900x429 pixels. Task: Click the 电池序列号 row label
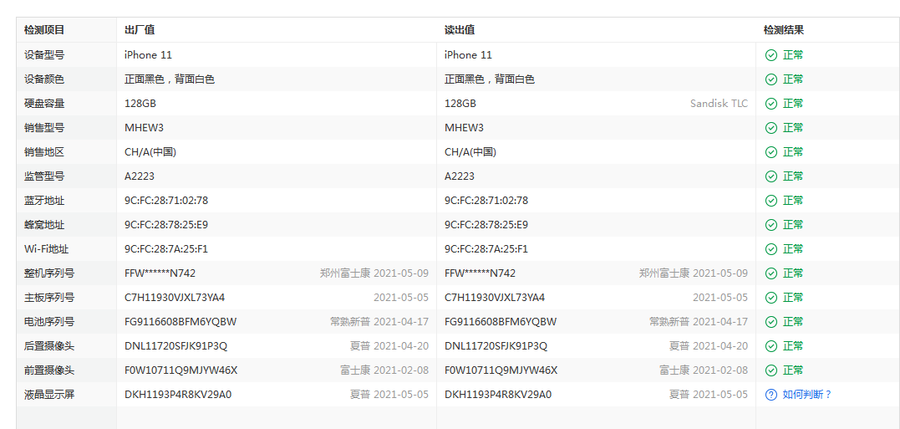click(x=49, y=322)
